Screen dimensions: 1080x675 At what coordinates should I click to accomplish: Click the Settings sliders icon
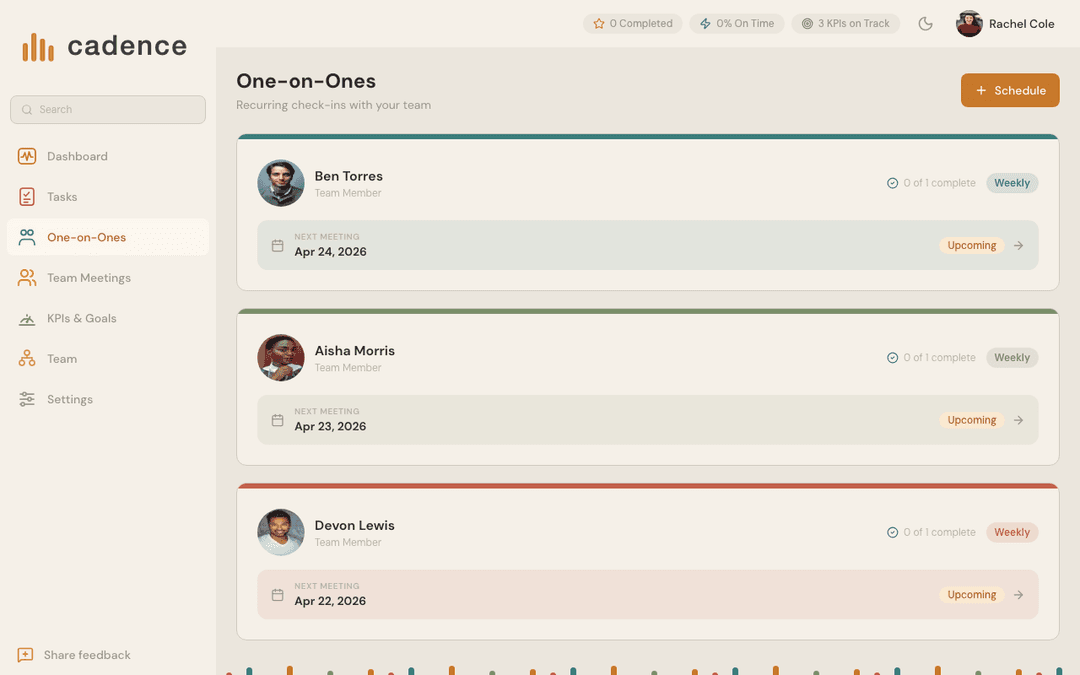[x=27, y=399]
